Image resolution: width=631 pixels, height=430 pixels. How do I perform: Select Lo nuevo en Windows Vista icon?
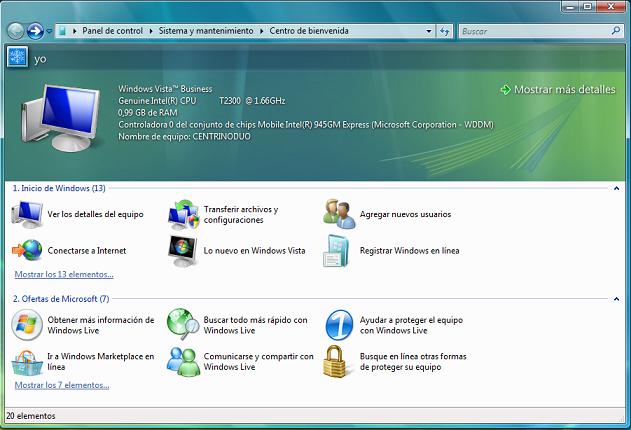coord(183,251)
